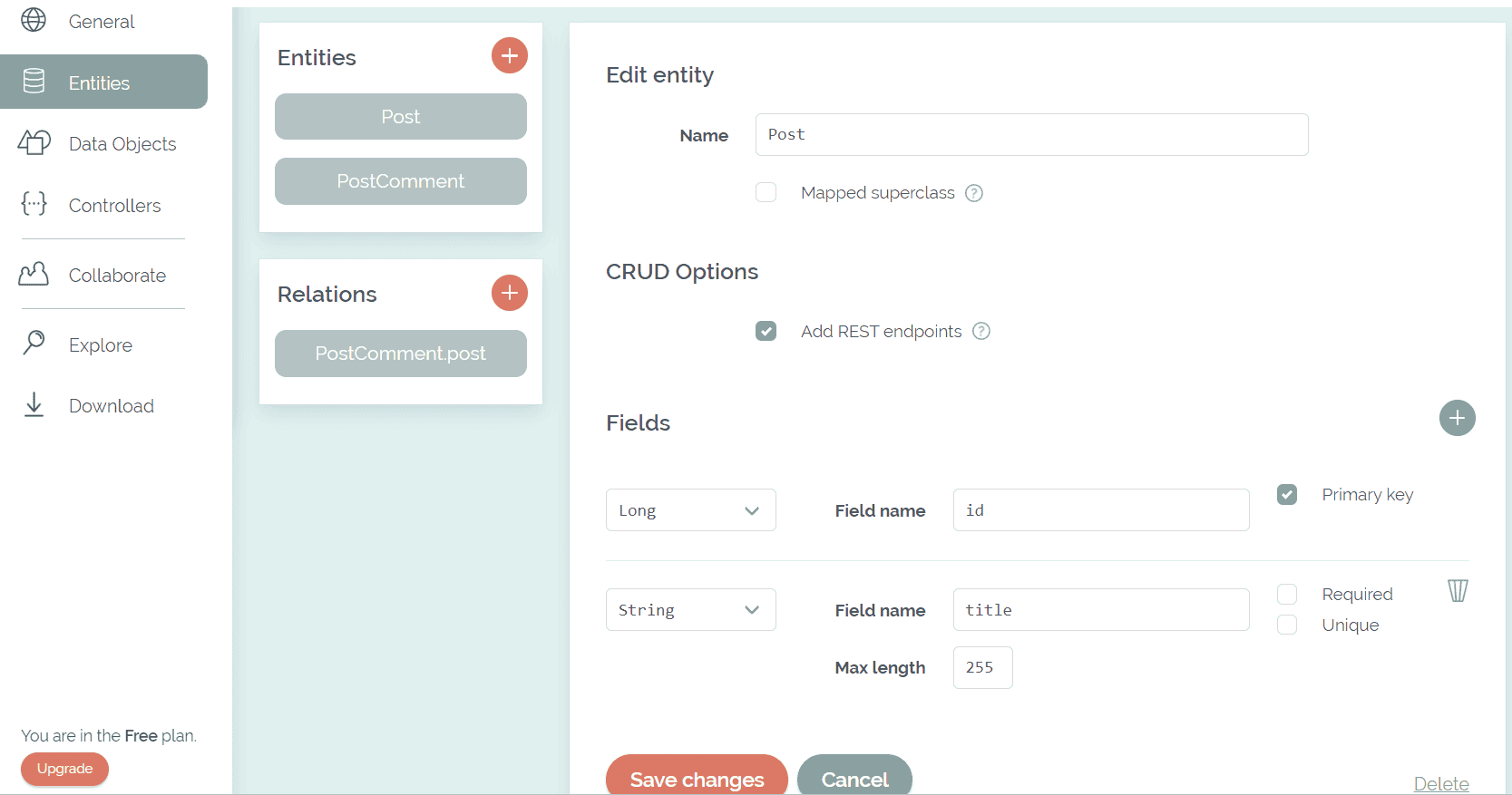
Task: Open the Long field type dropdown
Action: point(690,510)
